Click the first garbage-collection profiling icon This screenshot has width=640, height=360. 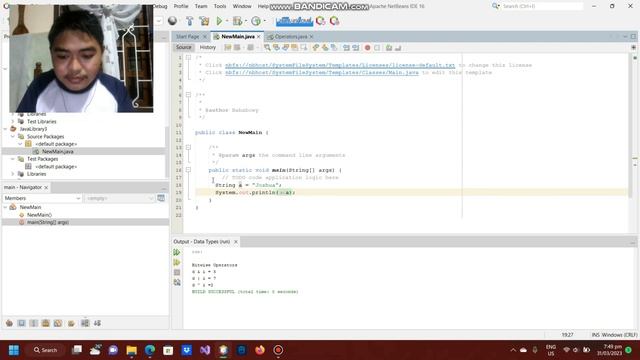(320, 21)
